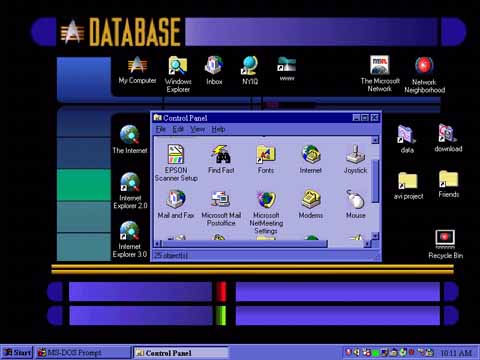Click the horizontal scrollbar left arrow
Screen dimensions: 480x360
(x=157, y=244)
